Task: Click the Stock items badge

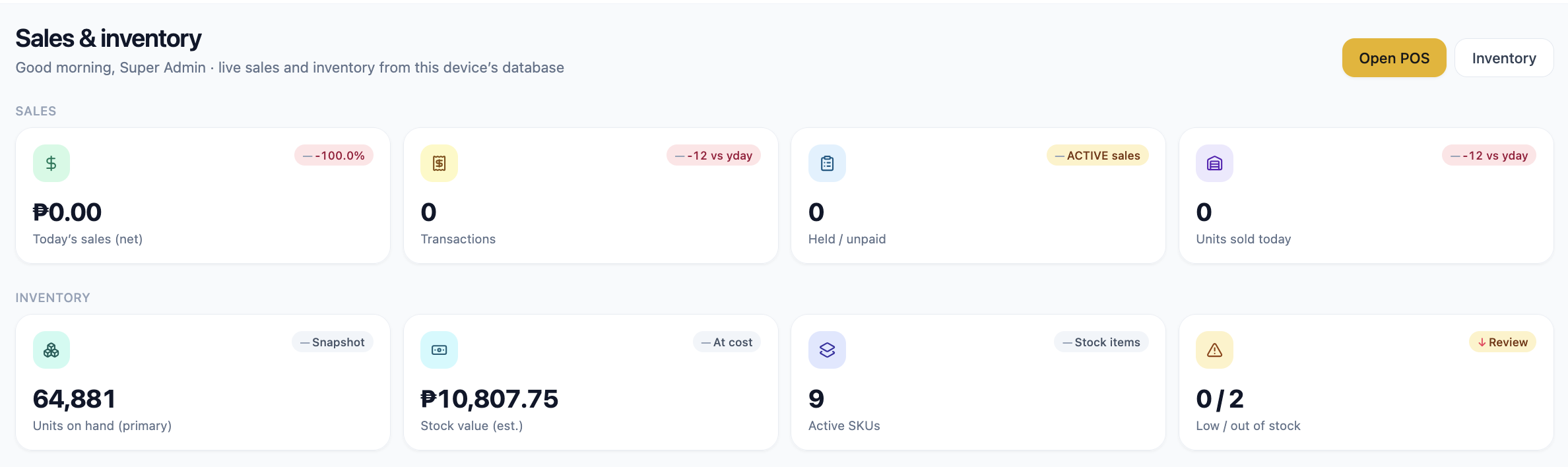Action: (1101, 342)
